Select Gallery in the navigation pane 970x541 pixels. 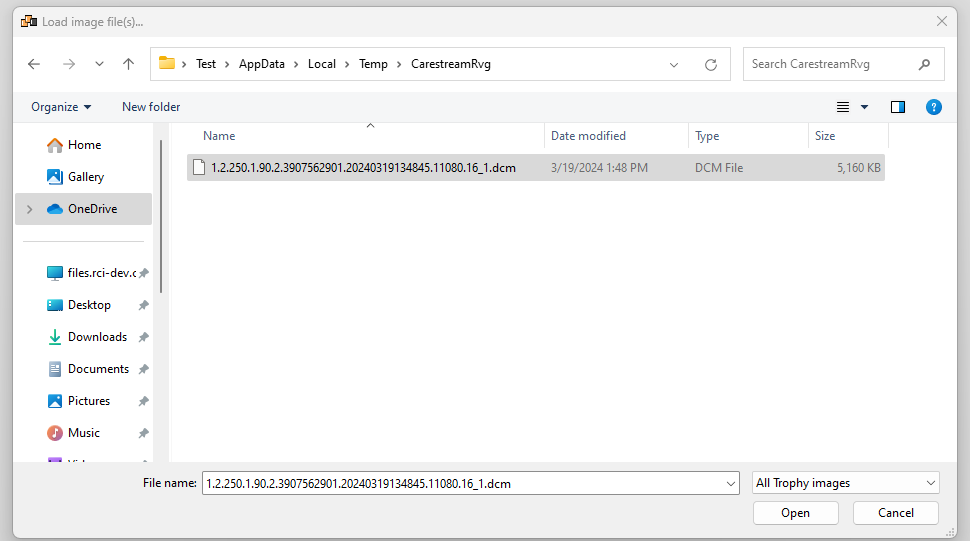point(85,177)
